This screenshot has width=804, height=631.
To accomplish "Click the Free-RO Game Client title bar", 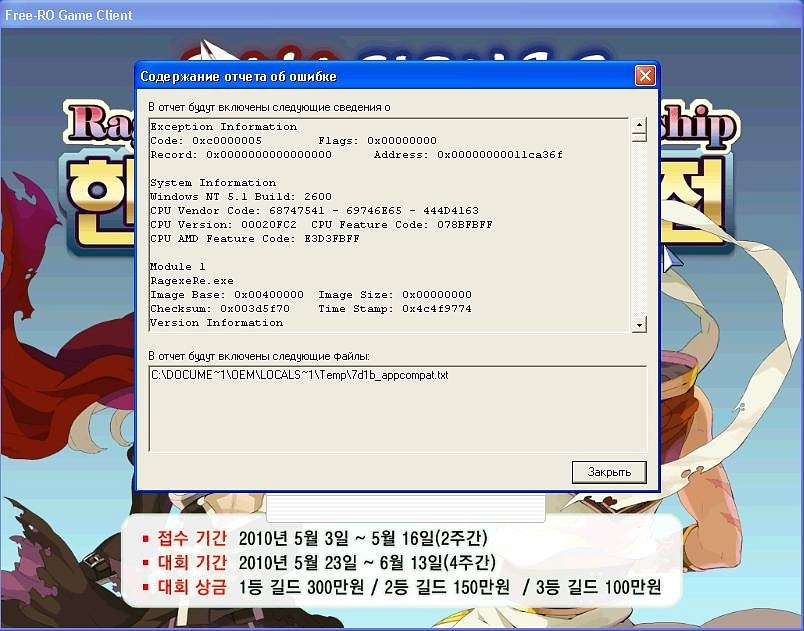I will (x=402, y=14).
